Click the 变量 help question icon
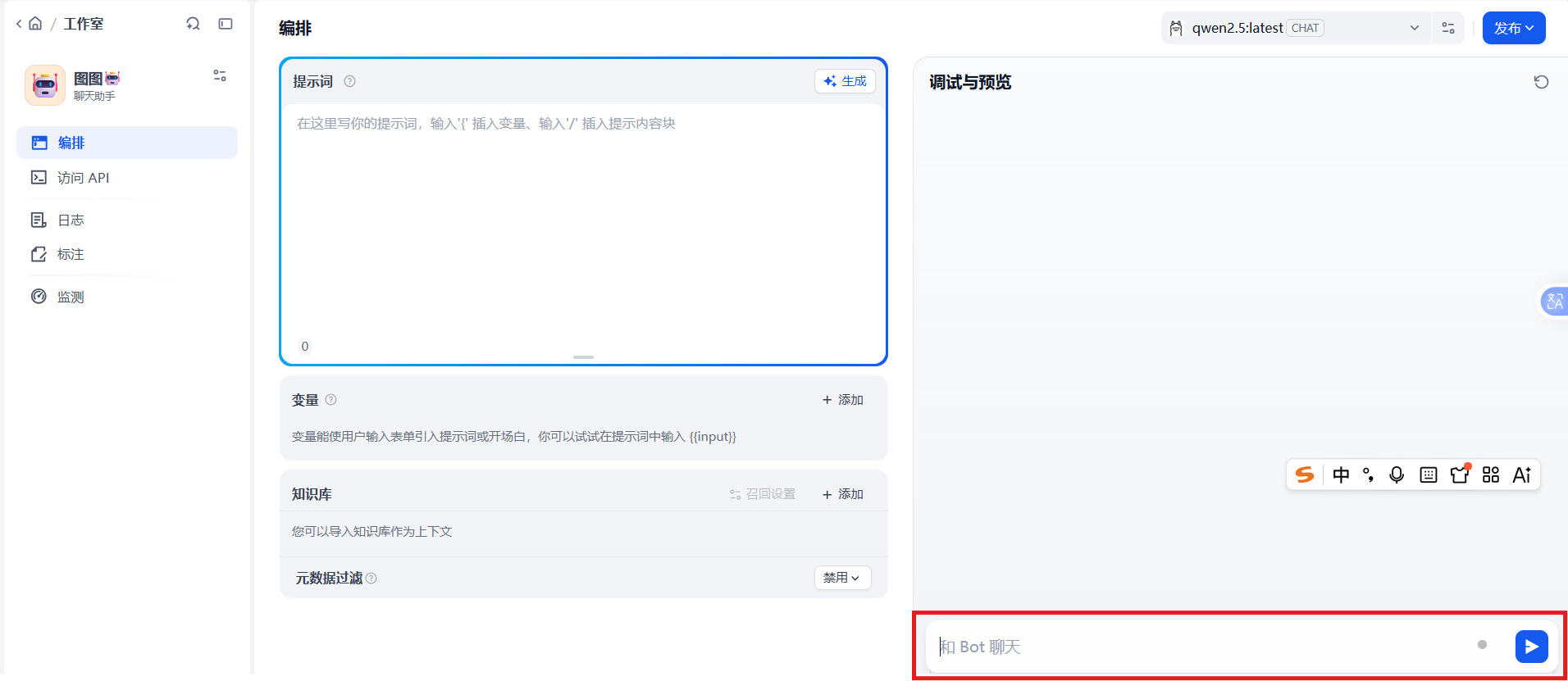Viewport: 1568px width, 681px height. click(331, 400)
